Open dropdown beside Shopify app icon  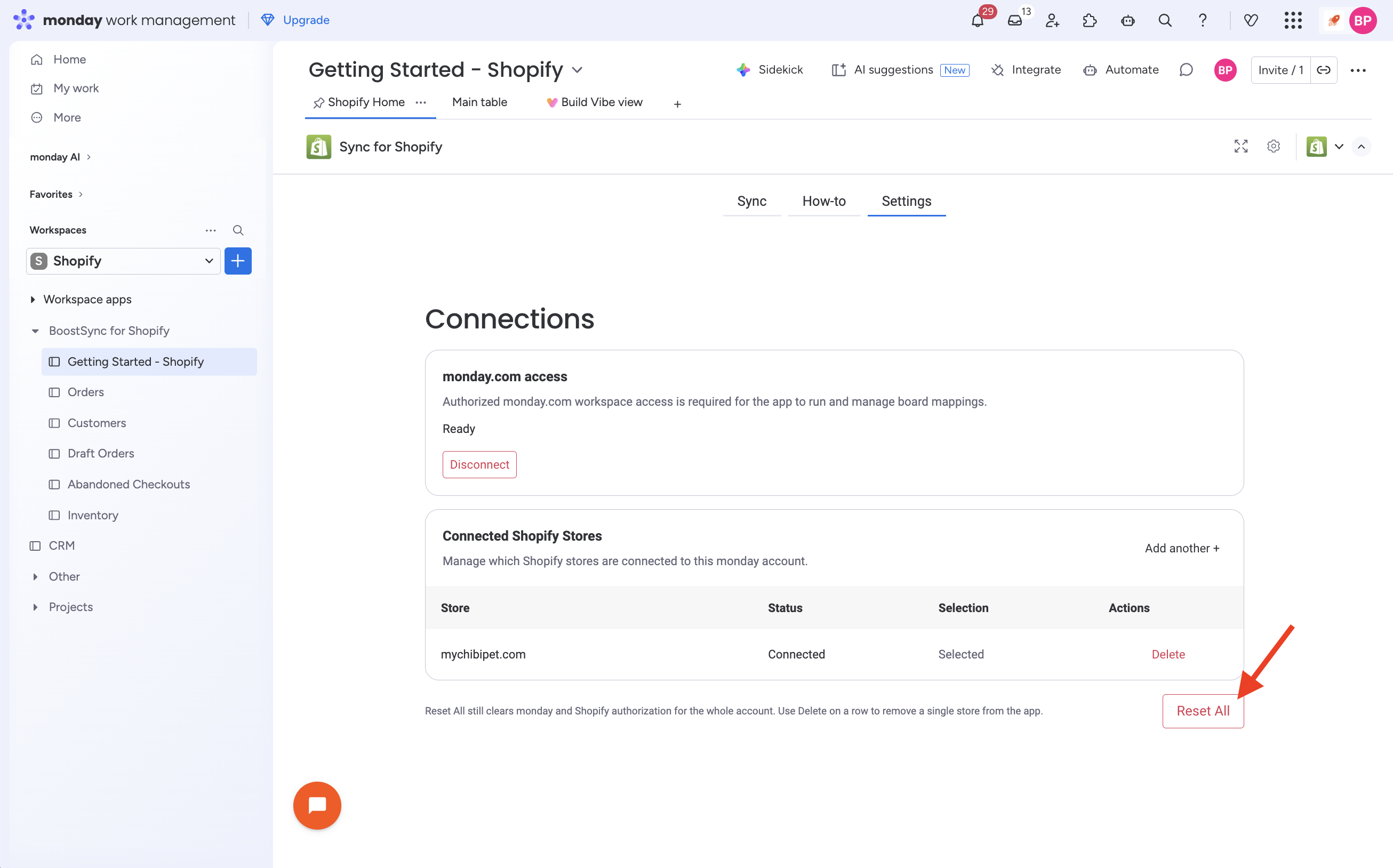1339,147
